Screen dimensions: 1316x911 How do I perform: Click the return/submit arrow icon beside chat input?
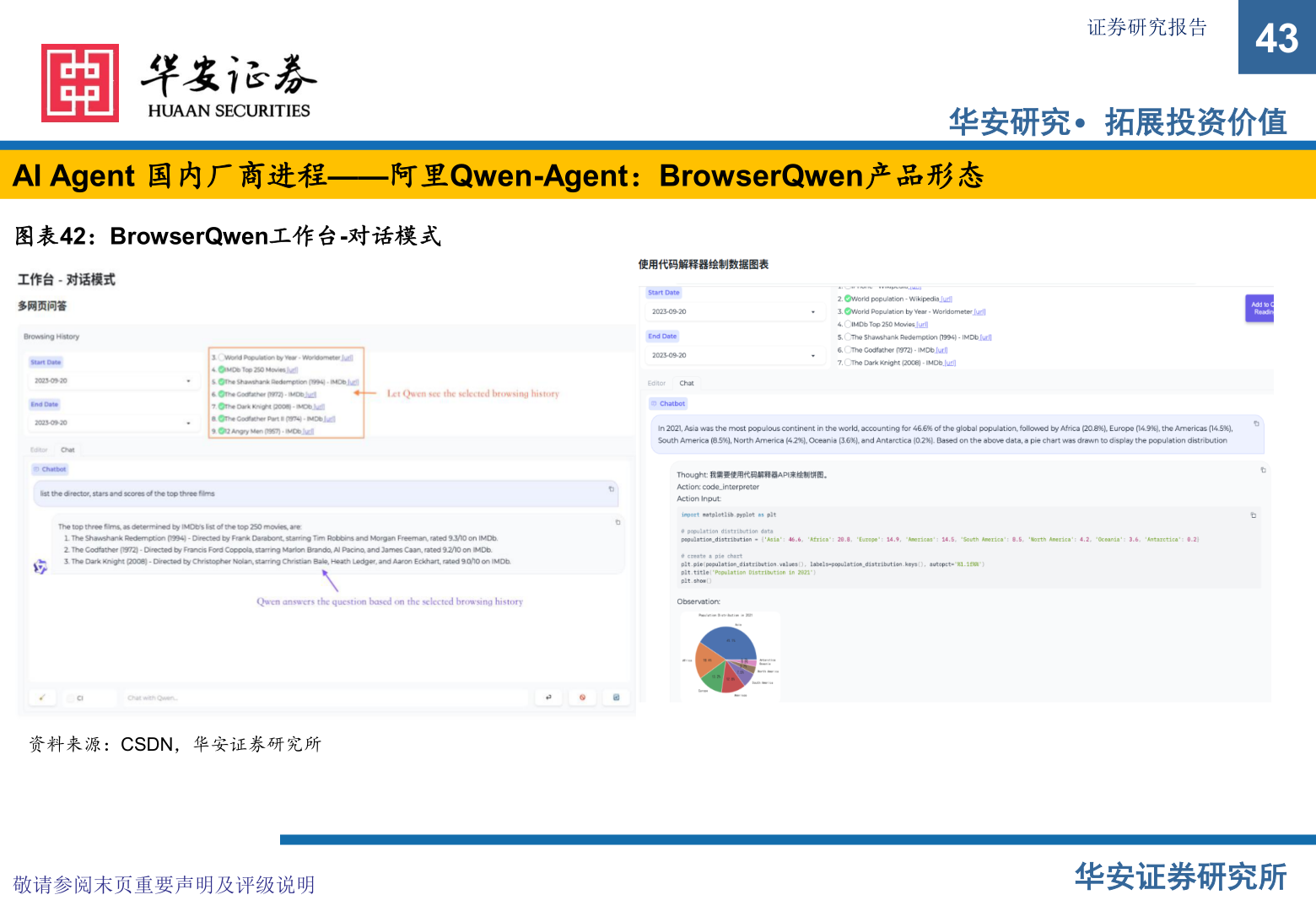tap(548, 698)
